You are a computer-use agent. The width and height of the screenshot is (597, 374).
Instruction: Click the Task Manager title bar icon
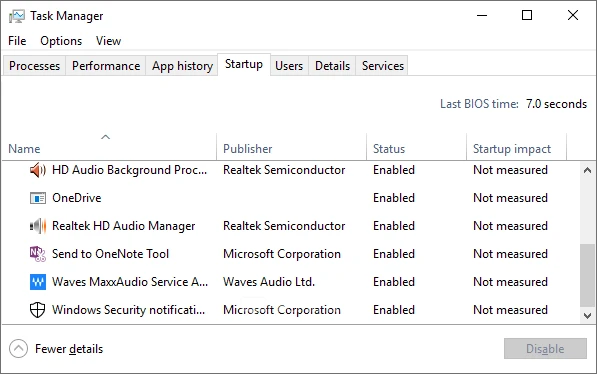[x=16, y=16]
